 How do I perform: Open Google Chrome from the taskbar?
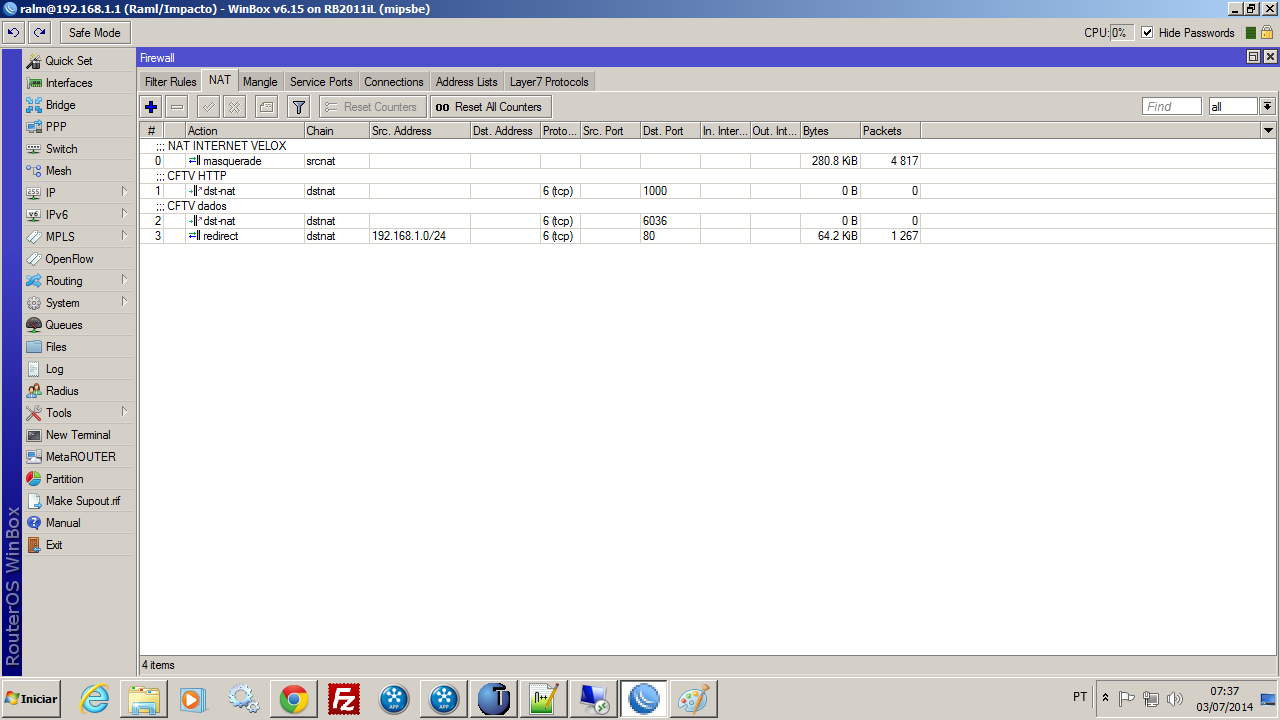pos(294,699)
